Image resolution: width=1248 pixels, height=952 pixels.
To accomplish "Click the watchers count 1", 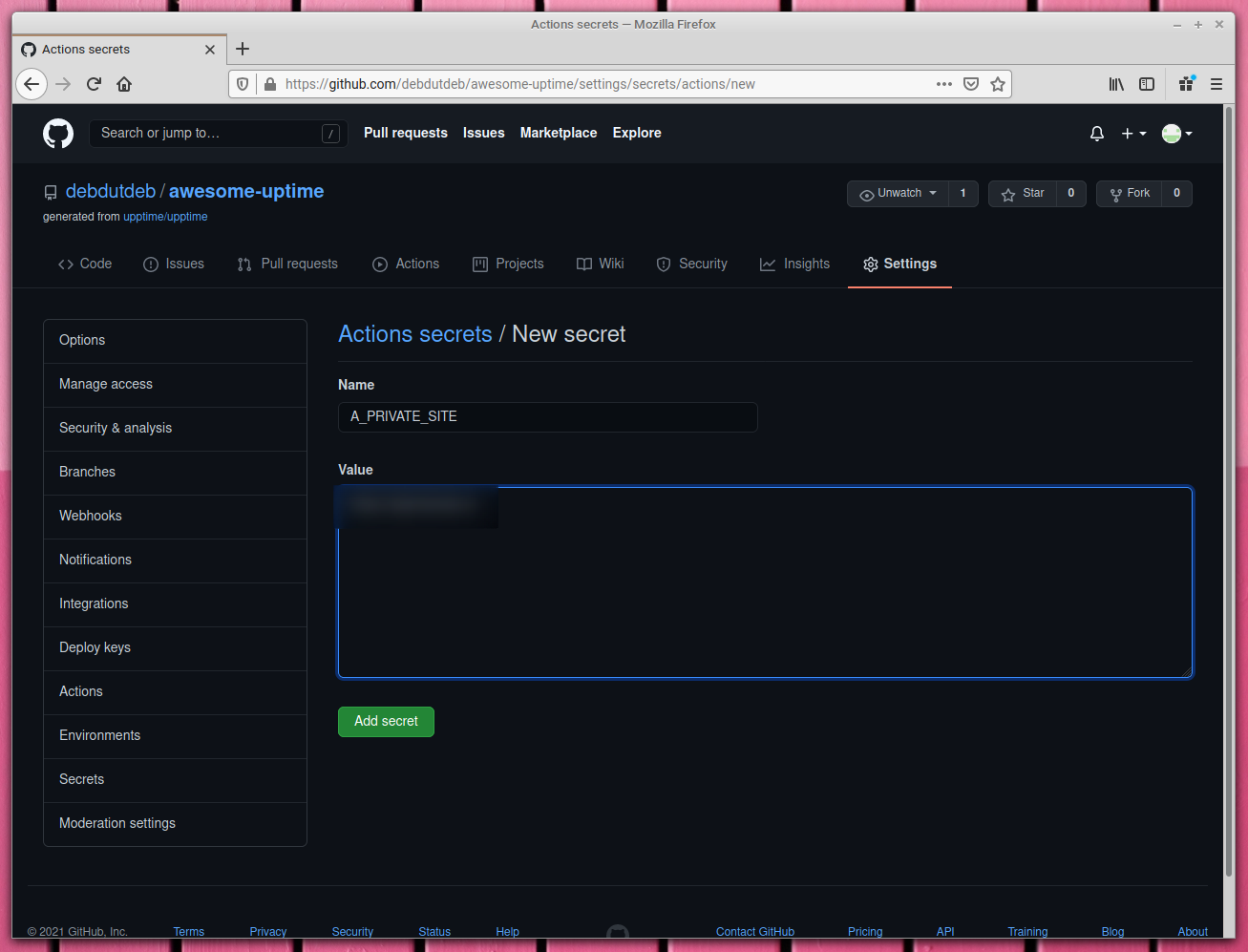I will (963, 194).
